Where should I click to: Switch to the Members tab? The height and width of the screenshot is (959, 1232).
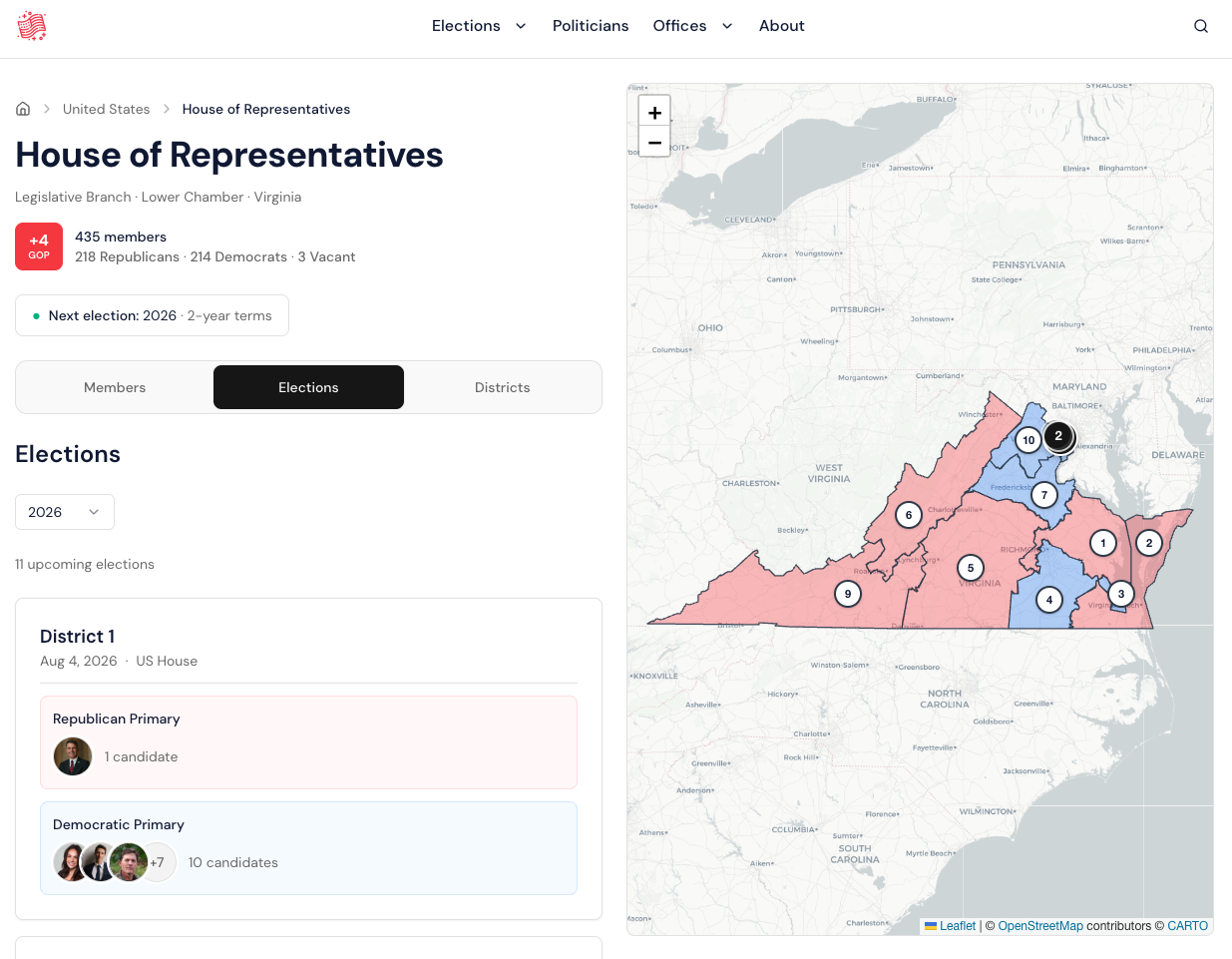115,387
